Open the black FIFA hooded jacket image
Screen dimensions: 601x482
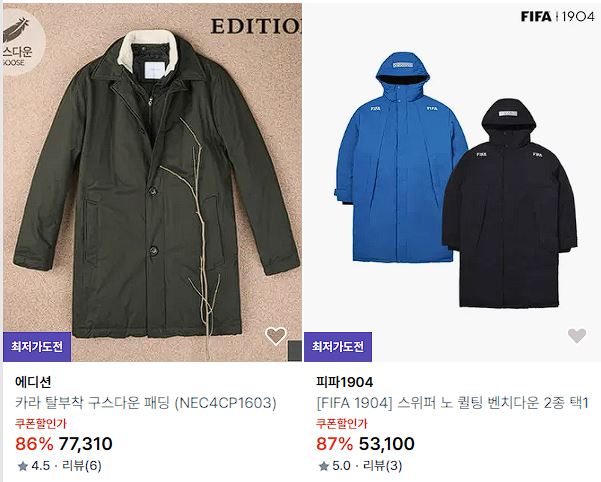coord(510,205)
